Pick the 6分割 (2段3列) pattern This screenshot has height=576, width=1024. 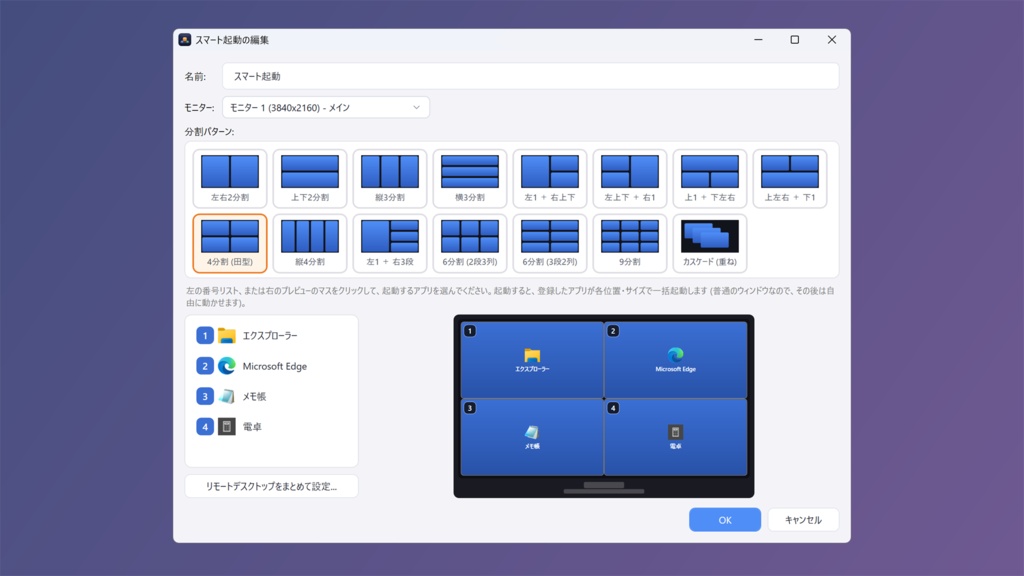point(470,243)
